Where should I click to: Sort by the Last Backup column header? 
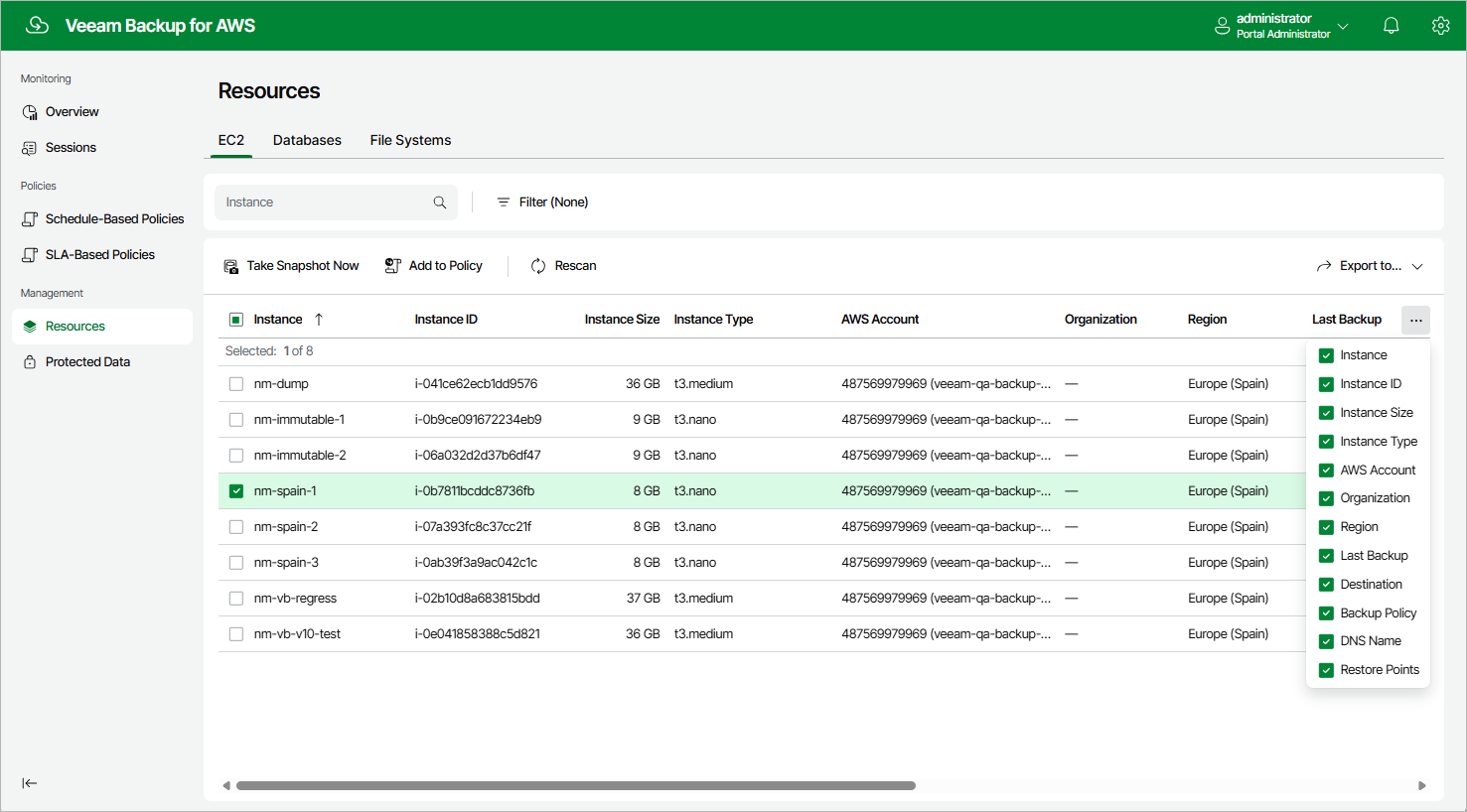click(x=1347, y=320)
